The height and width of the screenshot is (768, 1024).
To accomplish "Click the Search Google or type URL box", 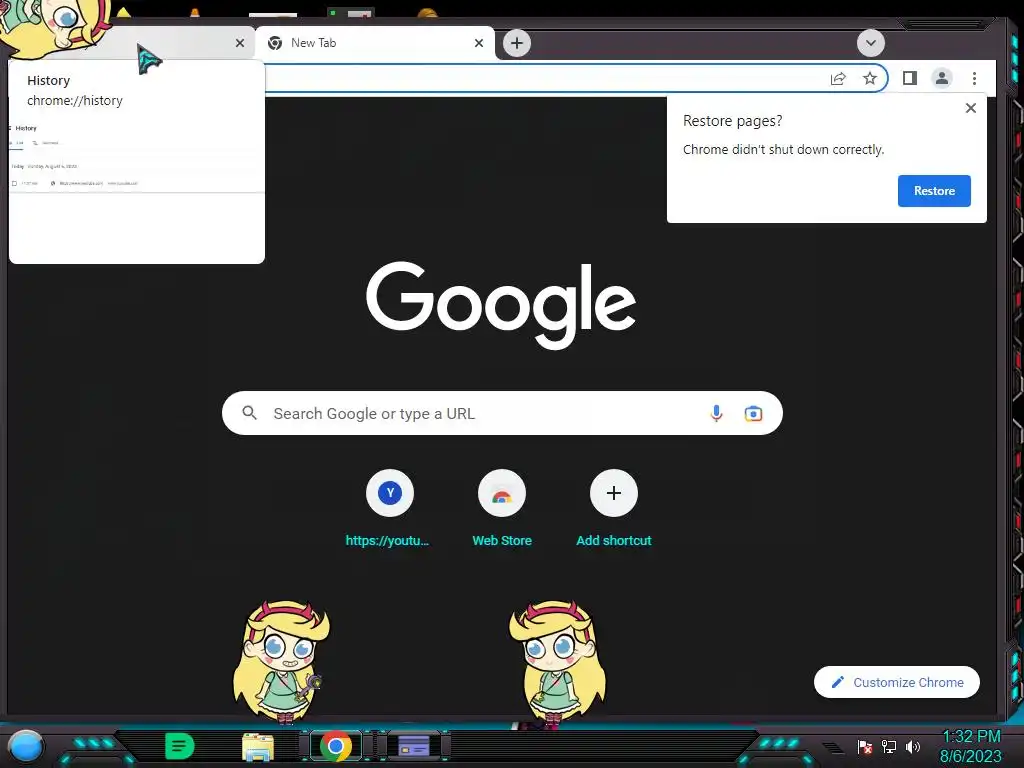I will (x=502, y=413).
